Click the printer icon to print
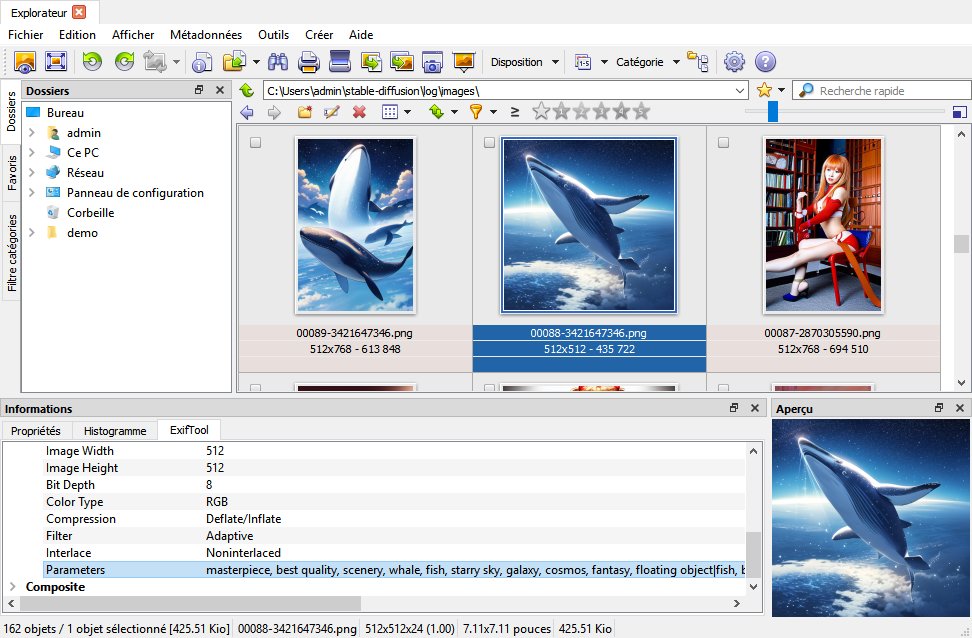The height and width of the screenshot is (638, 972). click(x=309, y=62)
